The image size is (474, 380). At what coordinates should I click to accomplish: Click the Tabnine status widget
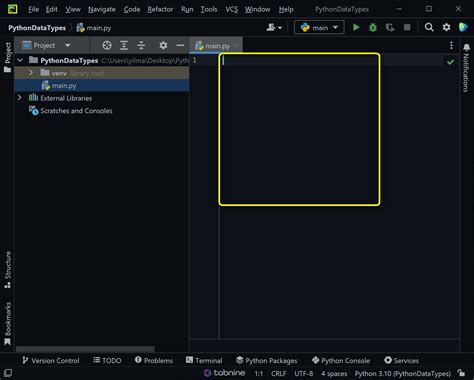pyautogui.click(x=224, y=373)
